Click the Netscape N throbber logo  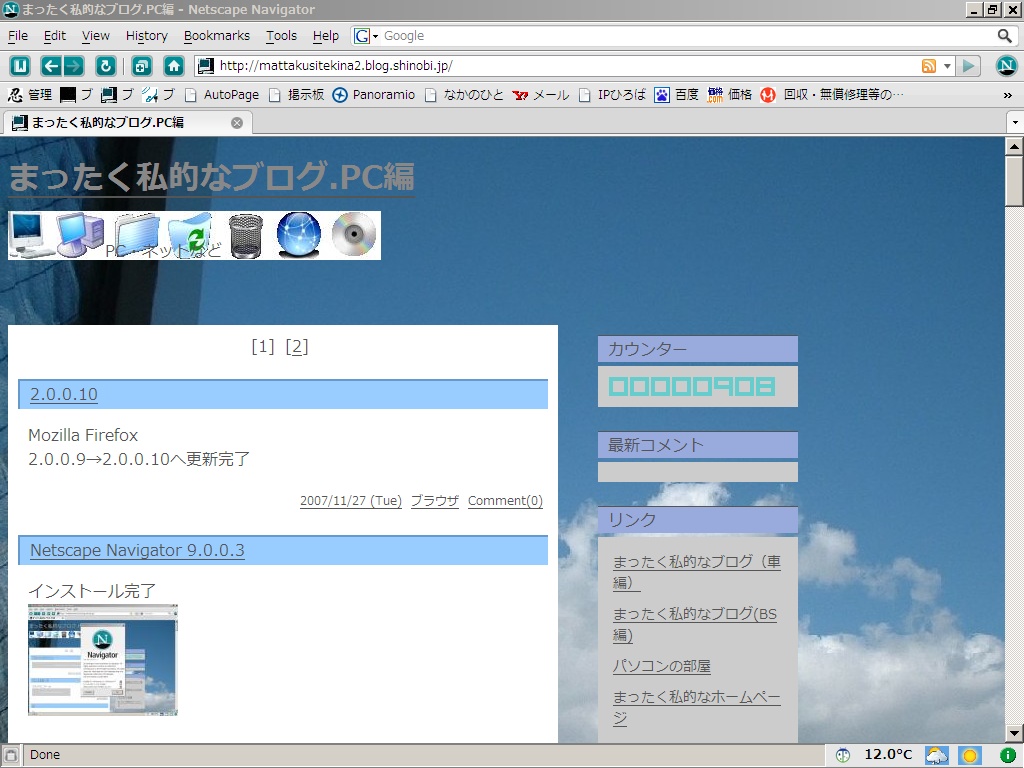(x=1006, y=66)
